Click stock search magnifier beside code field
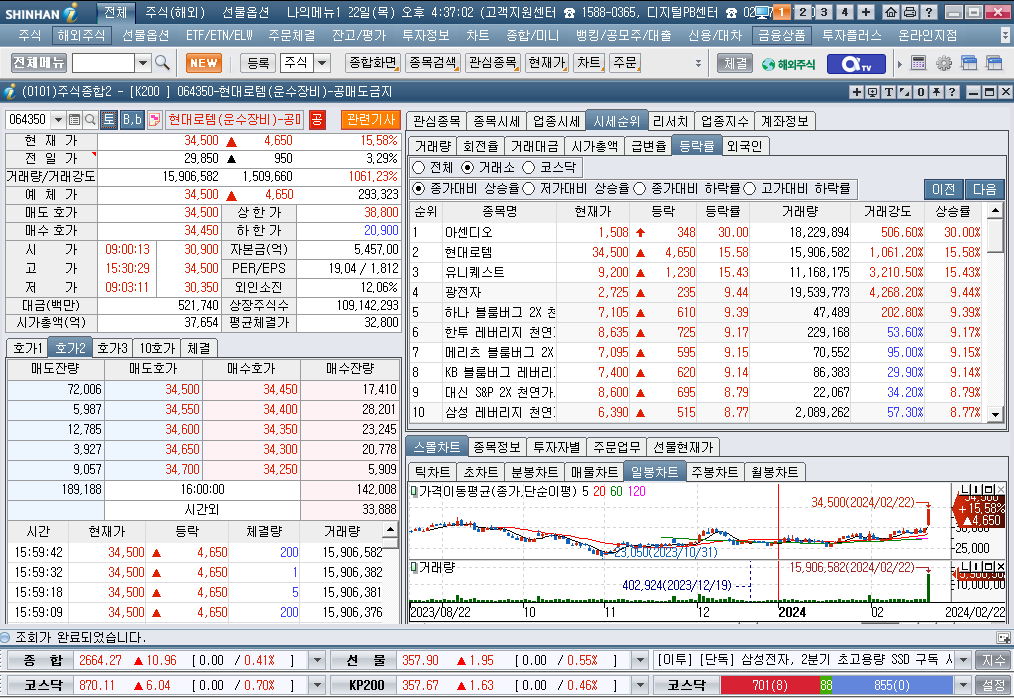Screen dimensions: 1014x699 pos(91,120)
